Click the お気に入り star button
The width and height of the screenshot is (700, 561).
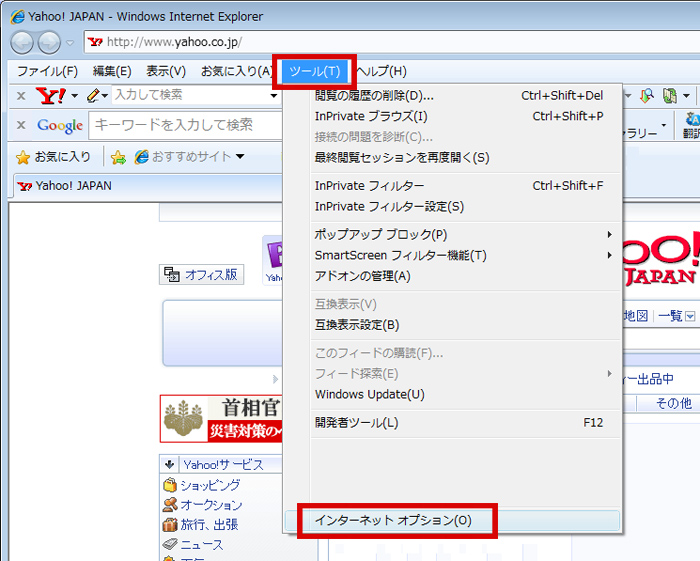pyautogui.click(x=53, y=157)
